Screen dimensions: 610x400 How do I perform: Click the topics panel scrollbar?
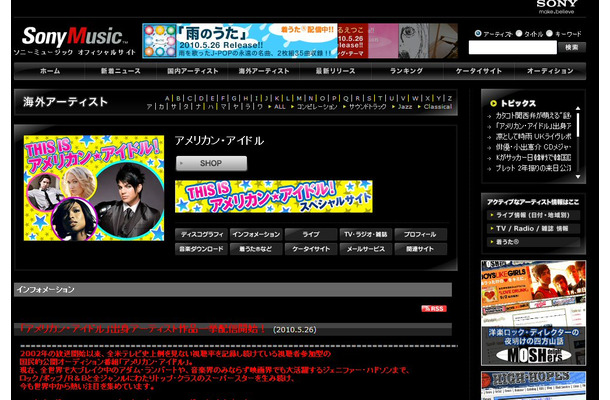tap(578, 125)
